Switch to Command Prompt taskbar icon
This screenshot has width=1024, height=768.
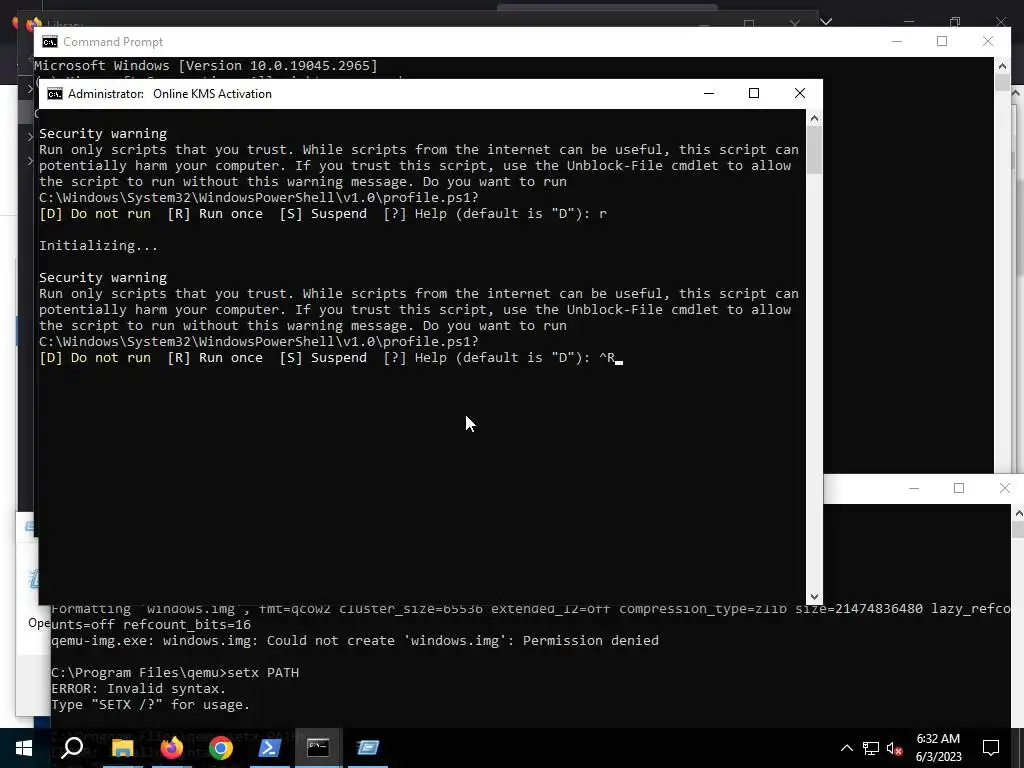[318, 748]
